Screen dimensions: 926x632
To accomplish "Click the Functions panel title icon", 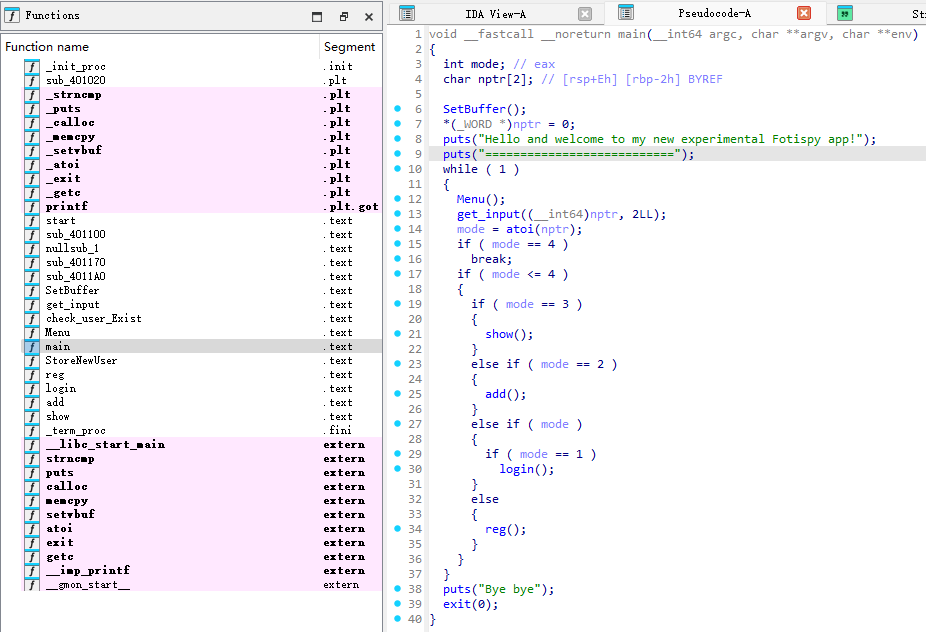I will (12, 16).
